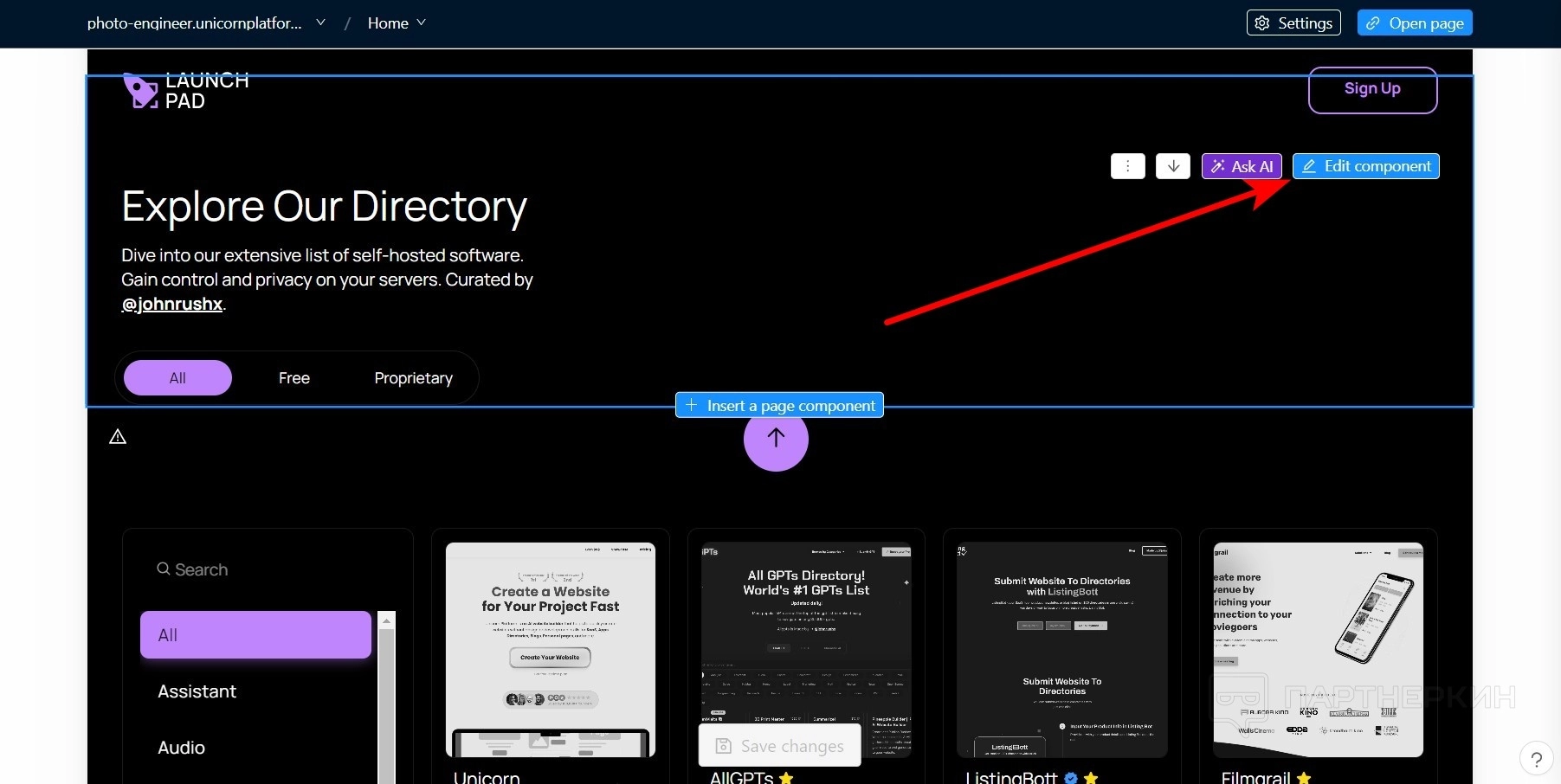Select the All filter pill

tap(177, 378)
